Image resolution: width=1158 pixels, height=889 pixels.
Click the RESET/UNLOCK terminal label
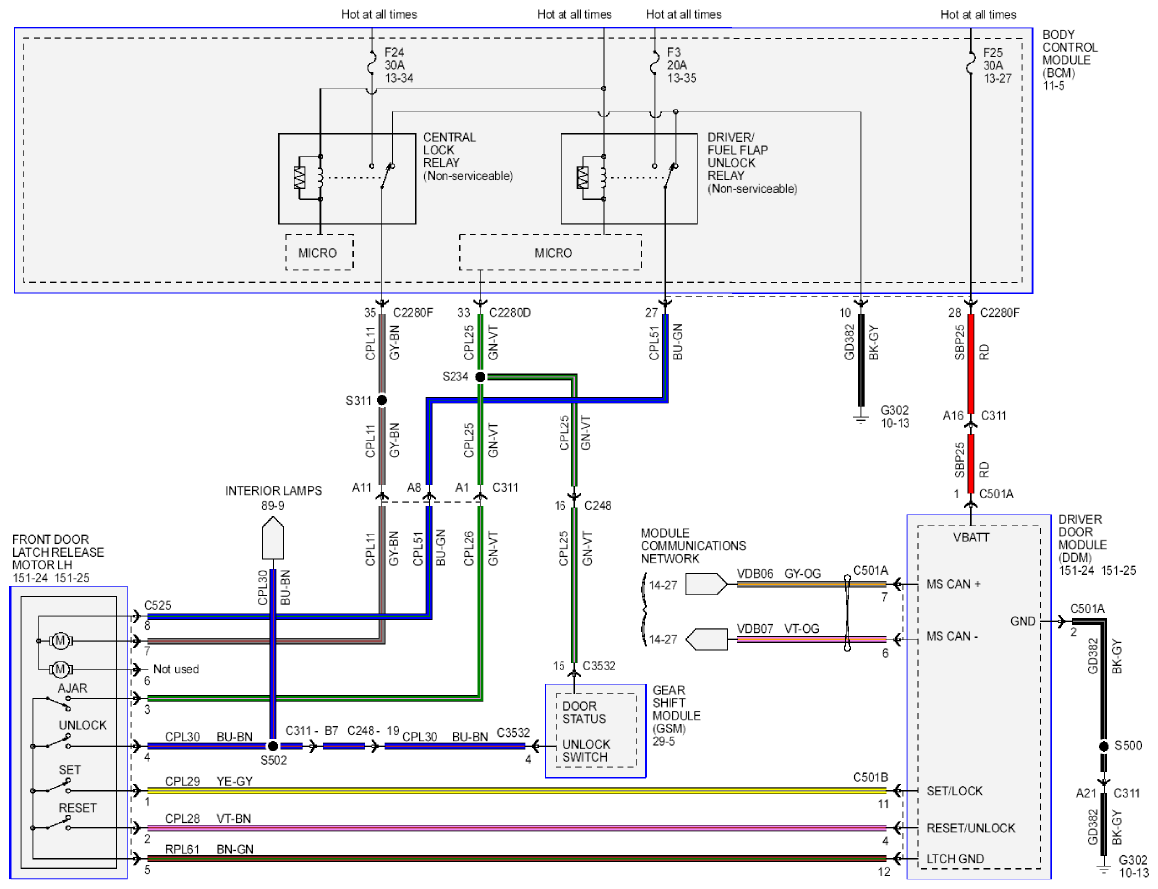coord(970,828)
